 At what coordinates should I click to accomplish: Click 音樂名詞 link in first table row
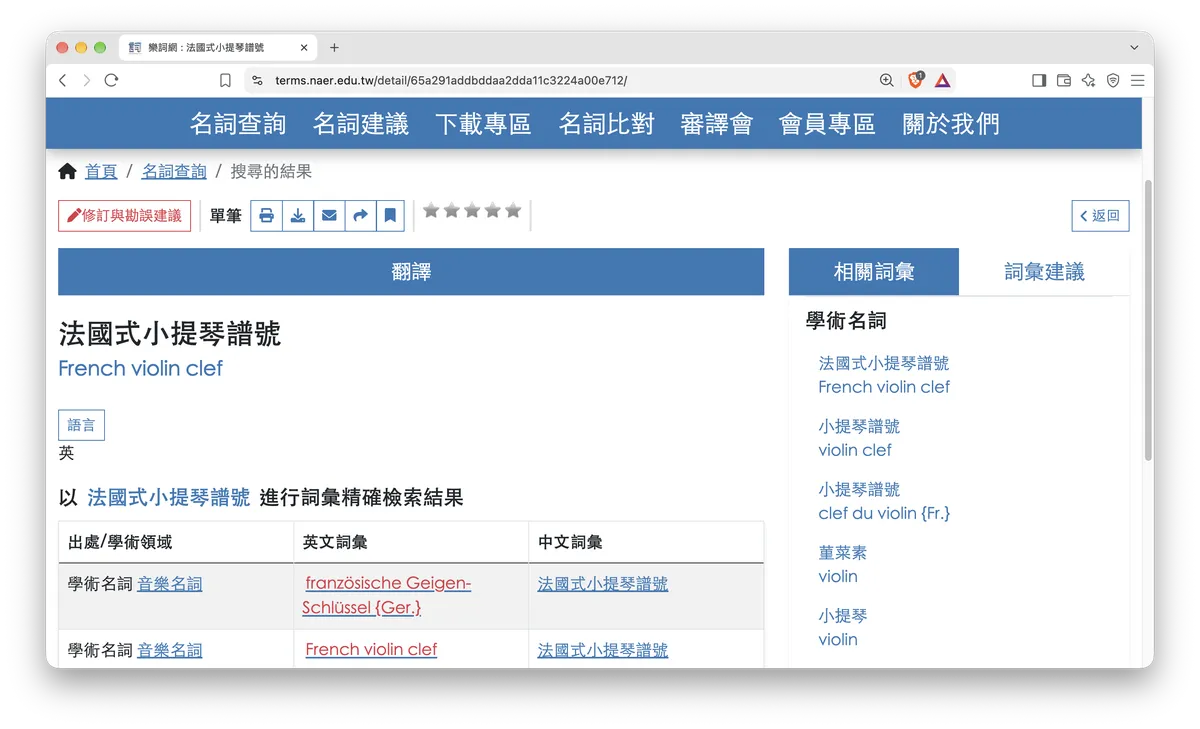coord(170,584)
